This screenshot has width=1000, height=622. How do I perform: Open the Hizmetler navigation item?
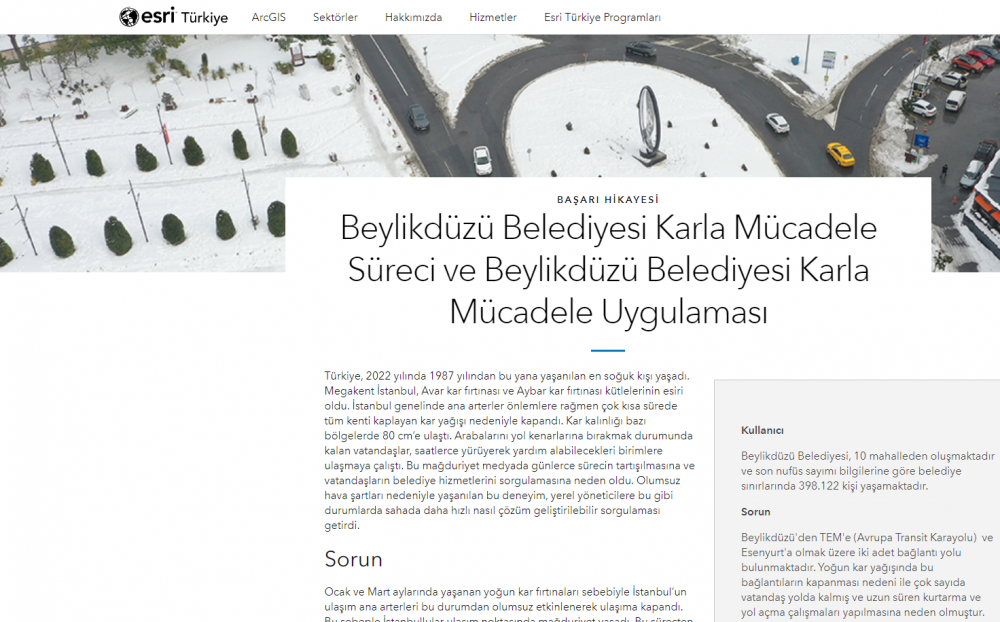click(x=493, y=17)
